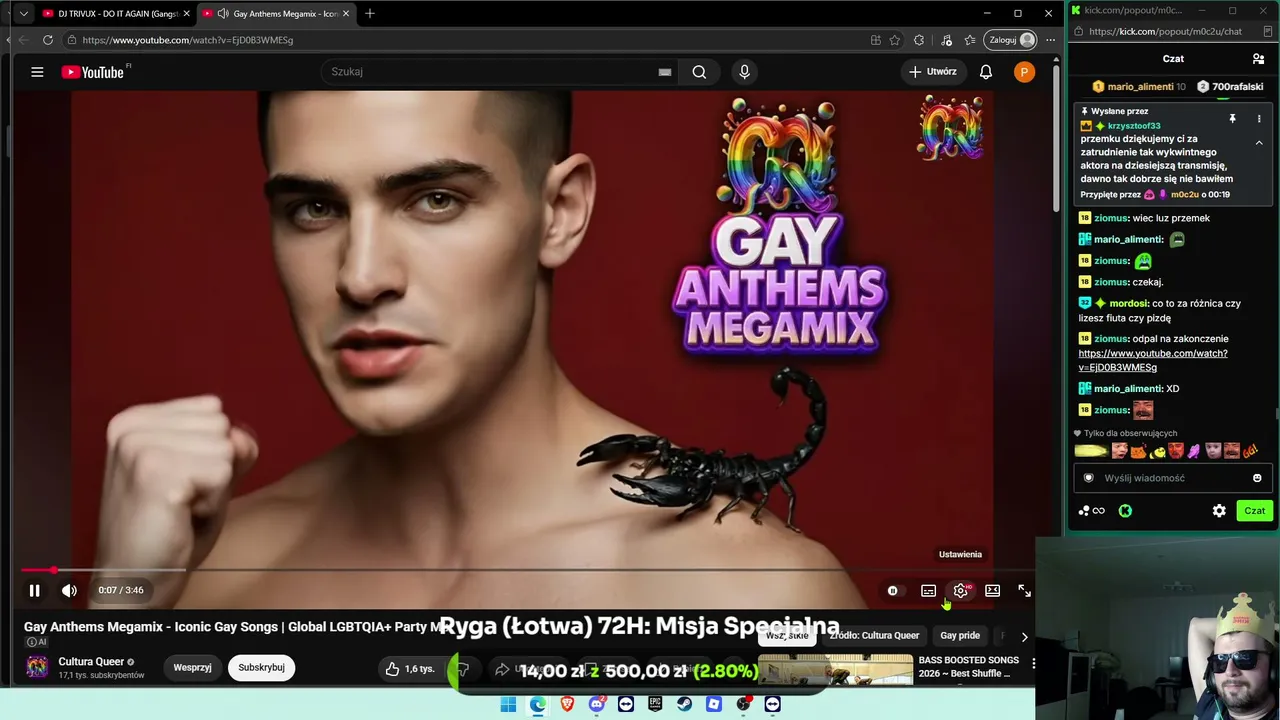The width and height of the screenshot is (1280, 720).
Task: Open YouTube notifications bell
Action: (x=986, y=72)
